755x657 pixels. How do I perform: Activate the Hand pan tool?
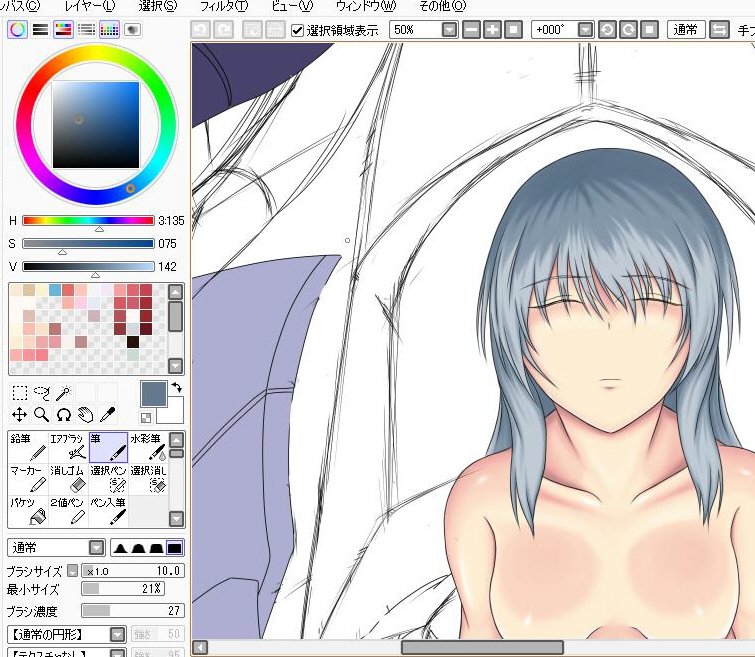pyautogui.click(x=86, y=414)
